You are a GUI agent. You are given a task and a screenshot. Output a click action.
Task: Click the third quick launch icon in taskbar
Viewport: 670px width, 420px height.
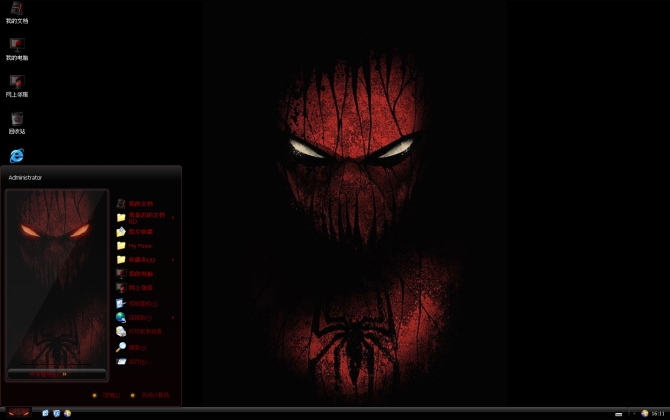point(67,413)
